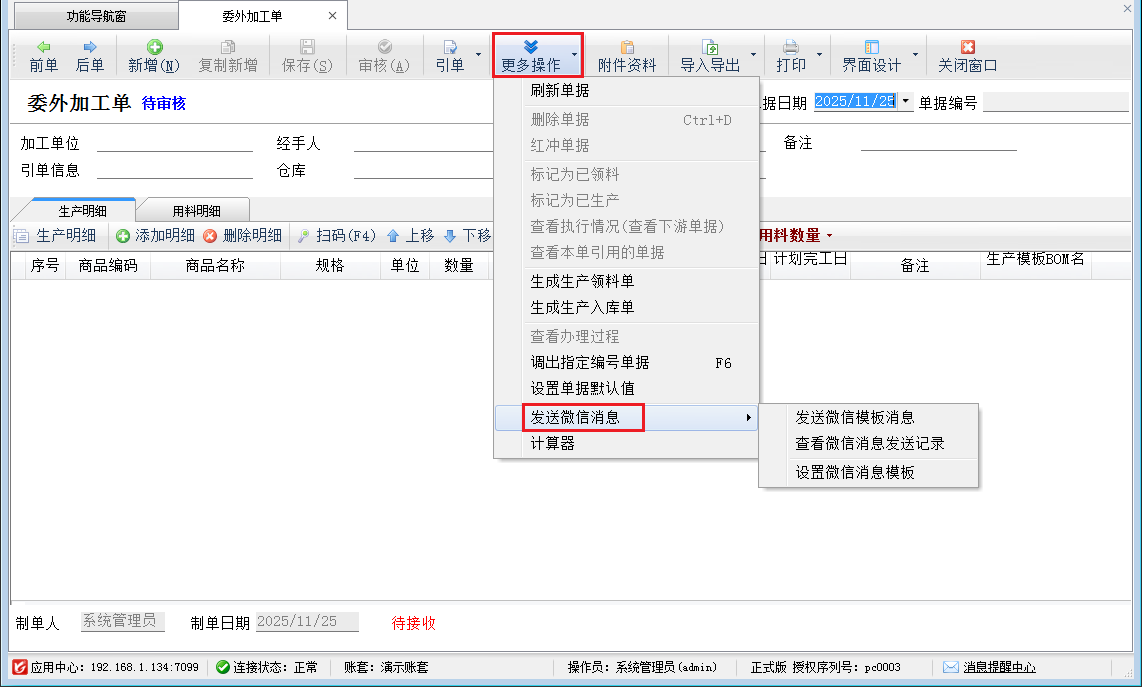Image resolution: width=1142 pixels, height=687 pixels.
Task: Click the 单据编号 input field
Action: 1054,103
